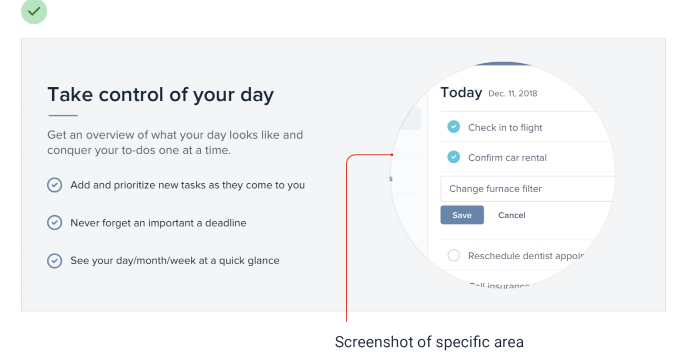The height and width of the screenshot is (363, 695).
Task: Click the Cancel link
Action: pos(511,215)
